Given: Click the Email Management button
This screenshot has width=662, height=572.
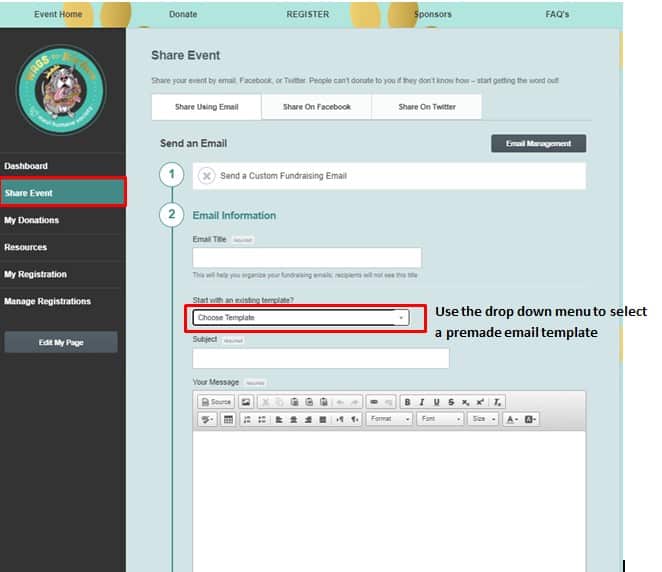Looking at the screenshot, I should point(538,144).
